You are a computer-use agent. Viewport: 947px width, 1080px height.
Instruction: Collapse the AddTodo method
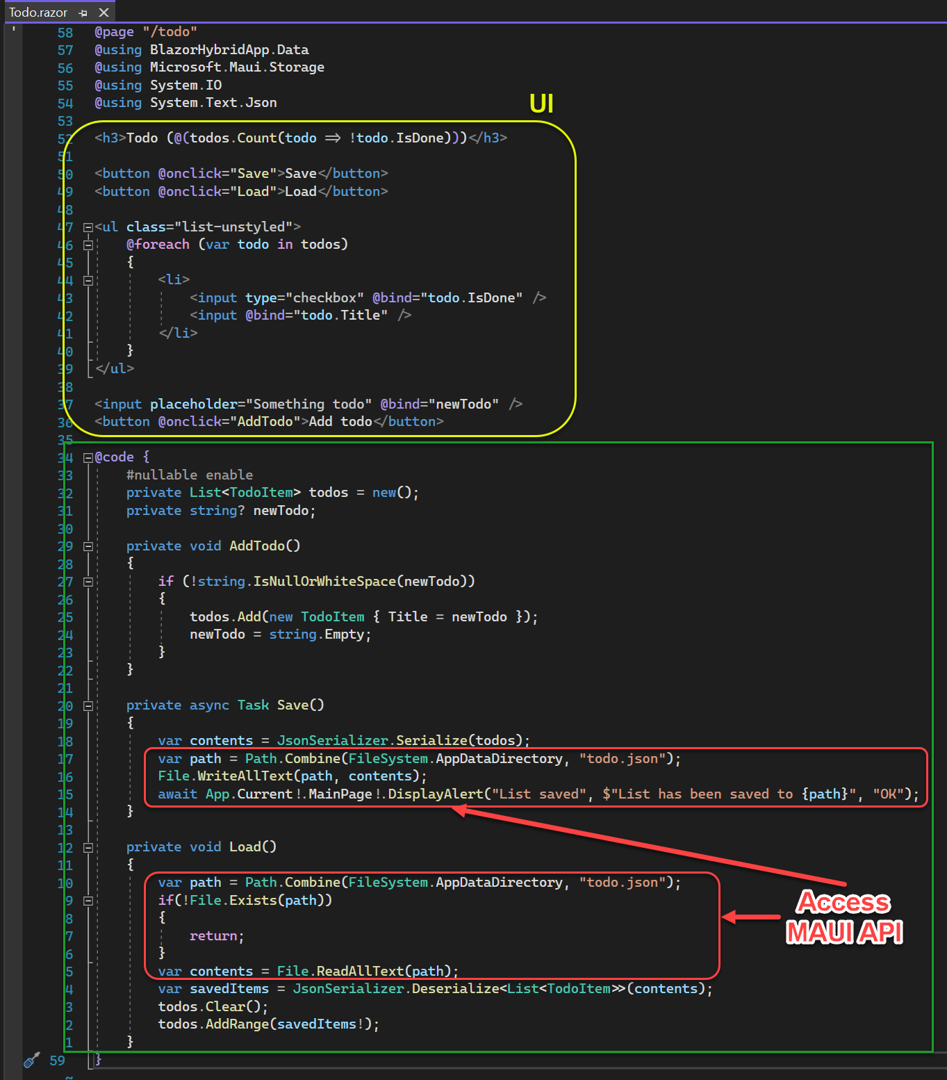coord(88,546)
